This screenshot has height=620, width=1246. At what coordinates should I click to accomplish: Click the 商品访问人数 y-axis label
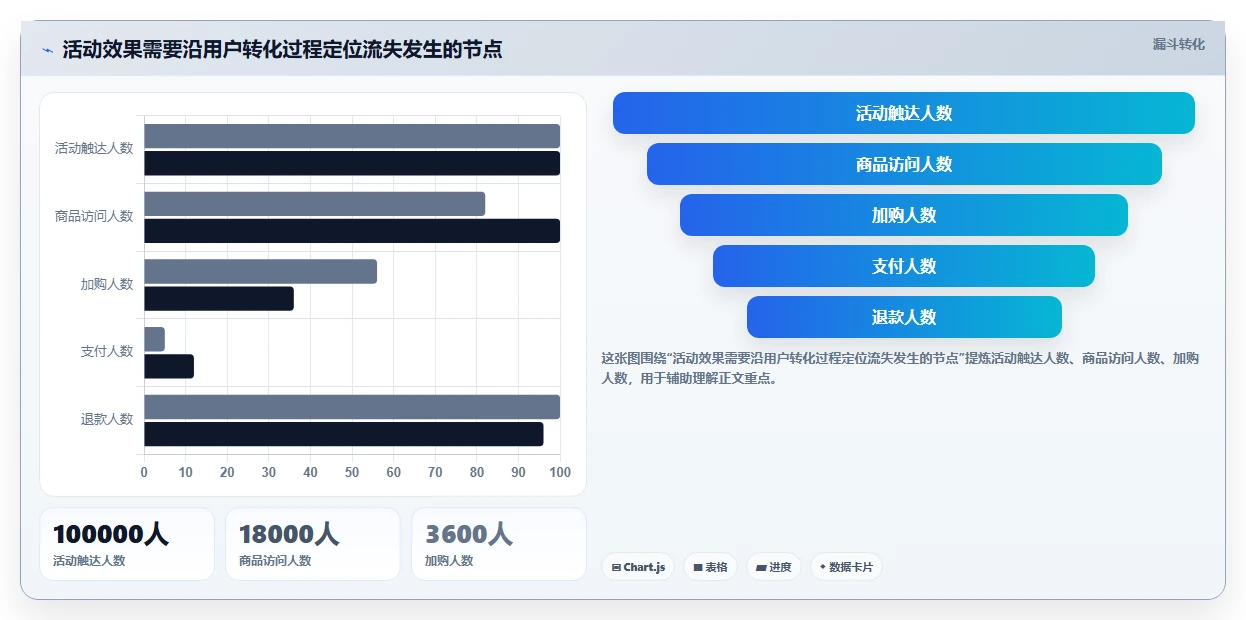tap(94, 216)
